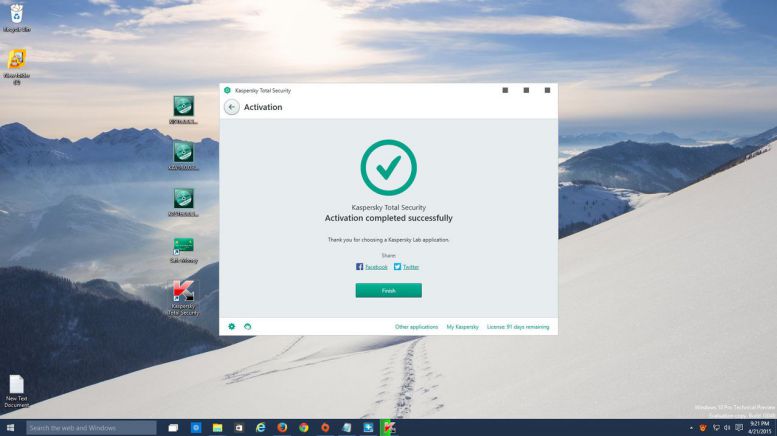Select the first green disc installer icon

click(183, 109)
